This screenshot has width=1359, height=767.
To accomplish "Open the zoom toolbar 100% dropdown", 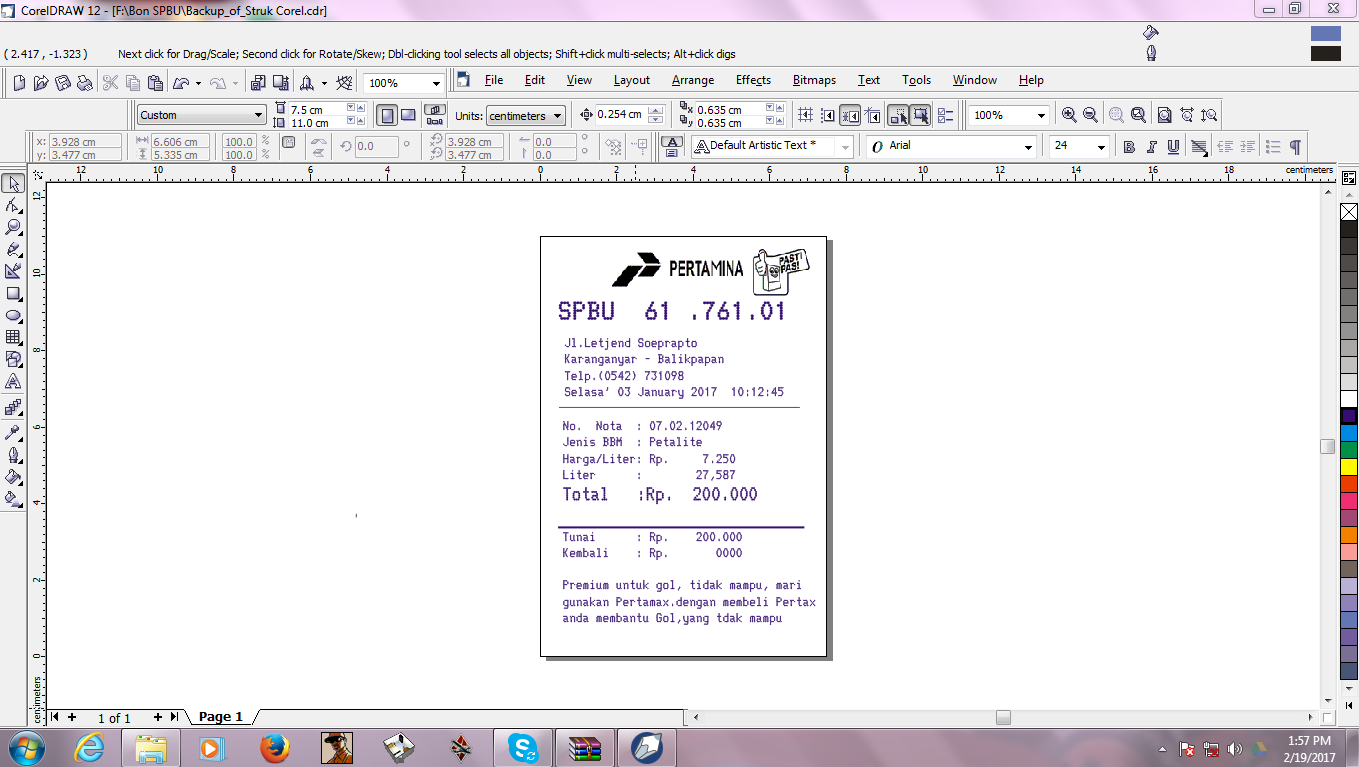I will pyautogui.click(x=1043, y=115).
